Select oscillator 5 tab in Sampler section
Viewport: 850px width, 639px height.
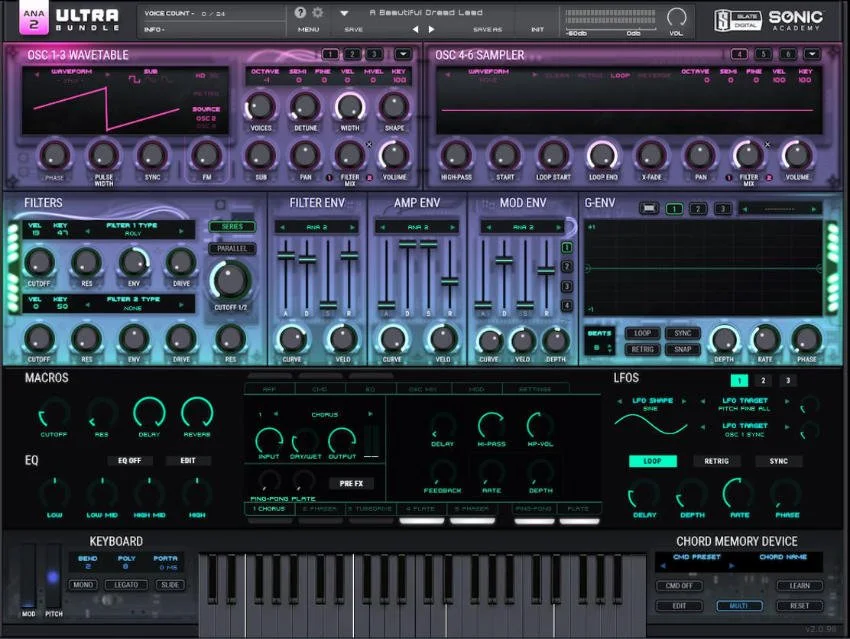click(x=763, y=54)
